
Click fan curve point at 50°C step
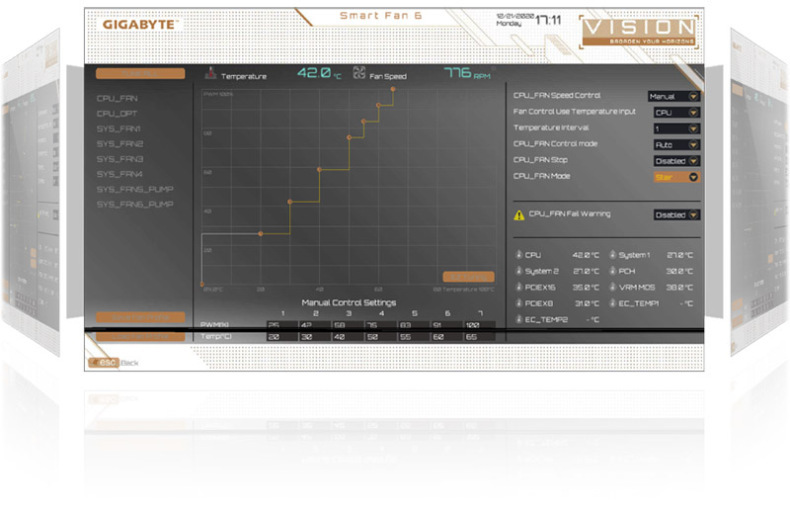(349, 137)
